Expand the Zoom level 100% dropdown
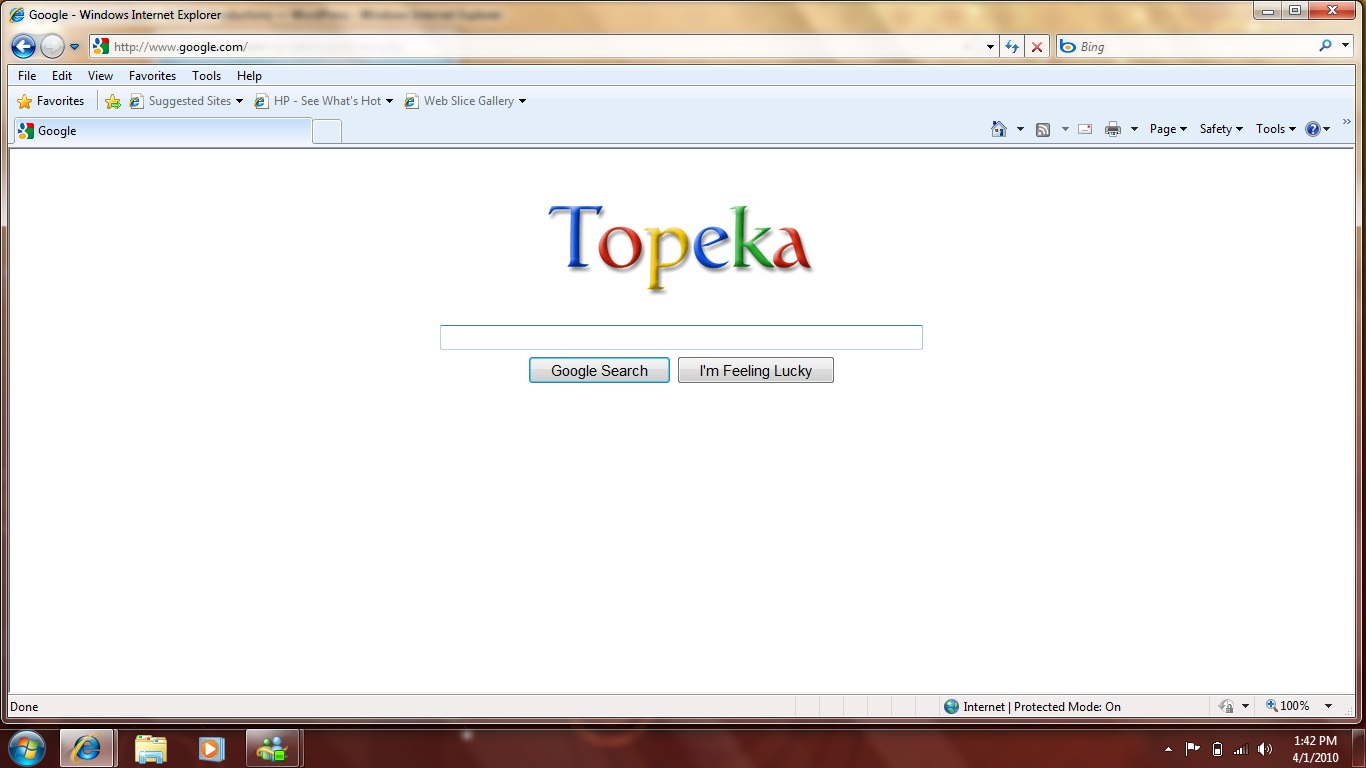Screen dimensions: 1366x768 pyautogui.click(x=1328, y=706)
